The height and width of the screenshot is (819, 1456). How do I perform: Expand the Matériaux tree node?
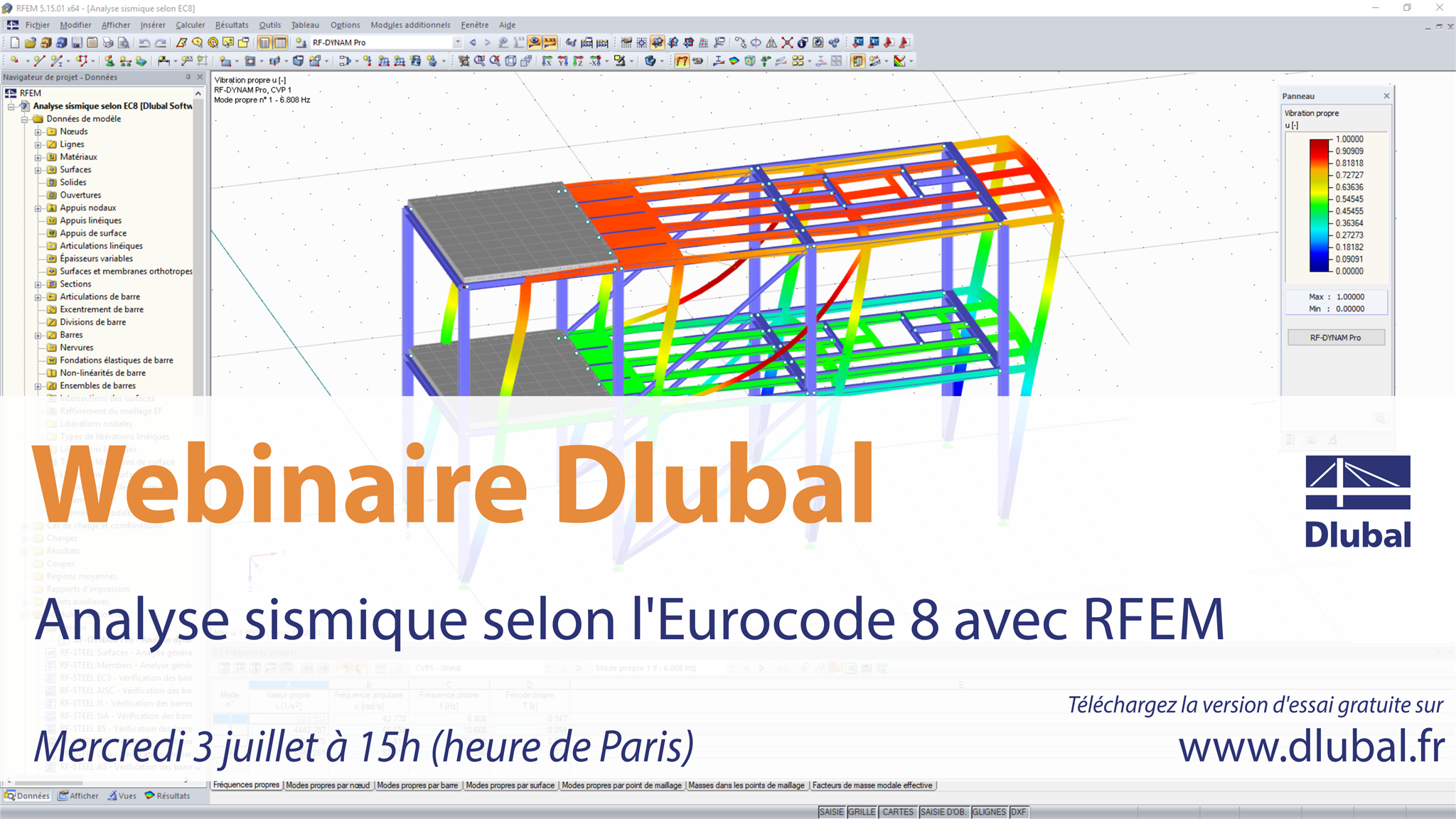[38, 157]
